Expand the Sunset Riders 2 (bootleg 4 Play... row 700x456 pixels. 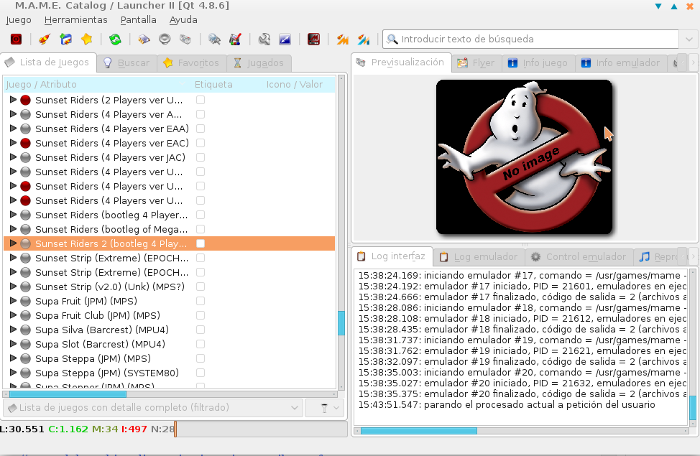pos(13,243)
